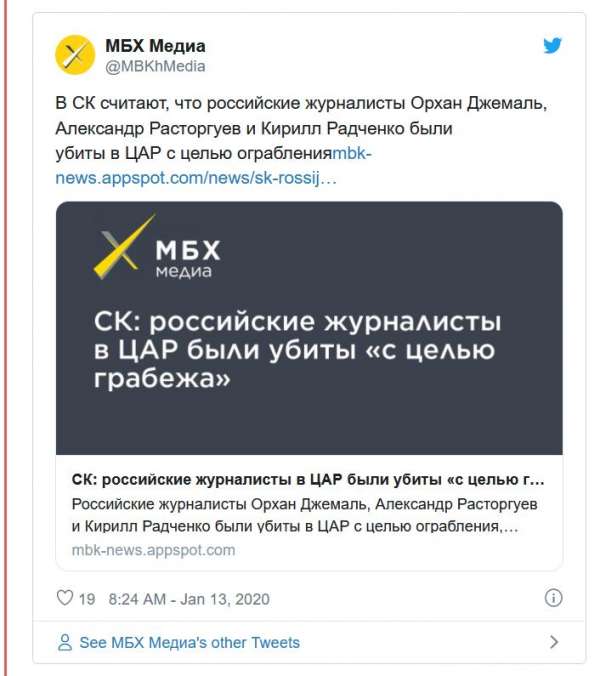The image size is (600, 676).
Task: Click the bold card title below the image
Action: coord(308,477)
